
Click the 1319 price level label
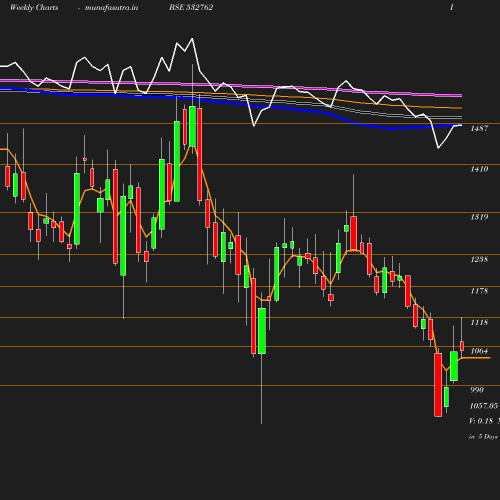(x=479, y=217)
